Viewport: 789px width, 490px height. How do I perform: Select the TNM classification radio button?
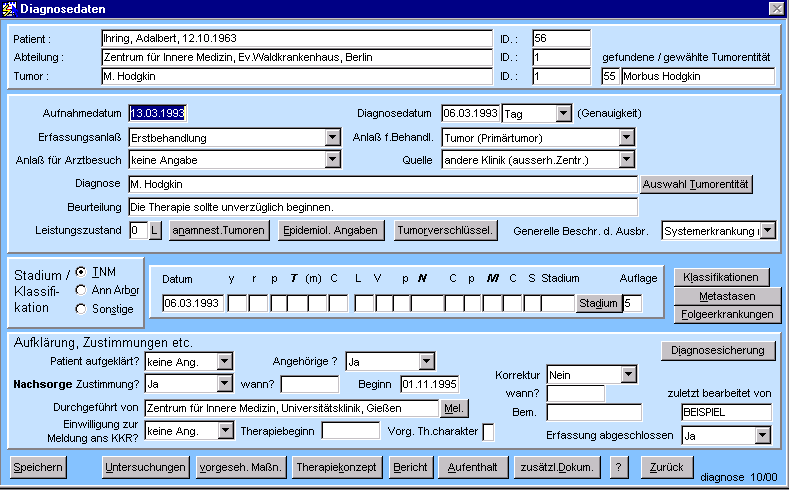tap(81, 272)
